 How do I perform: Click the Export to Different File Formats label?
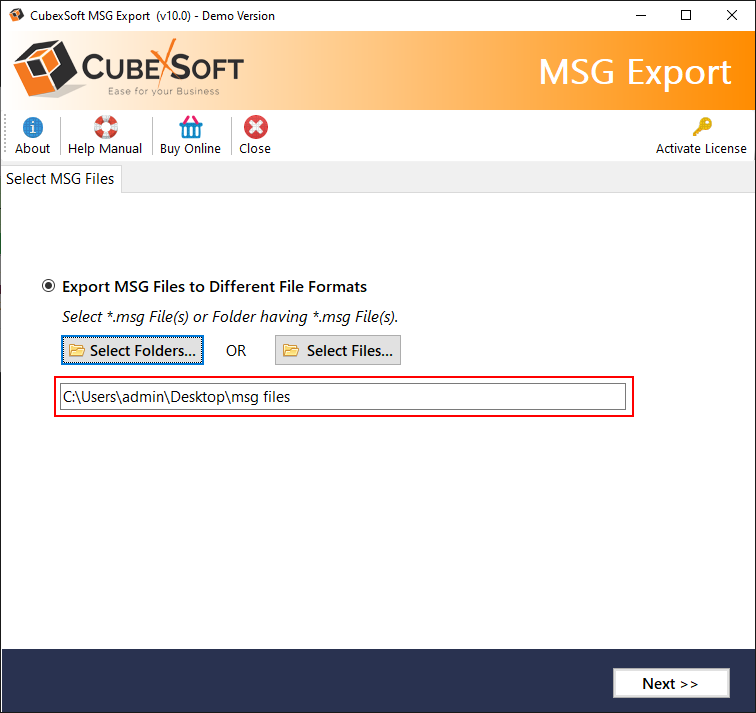tap(214, 286)
